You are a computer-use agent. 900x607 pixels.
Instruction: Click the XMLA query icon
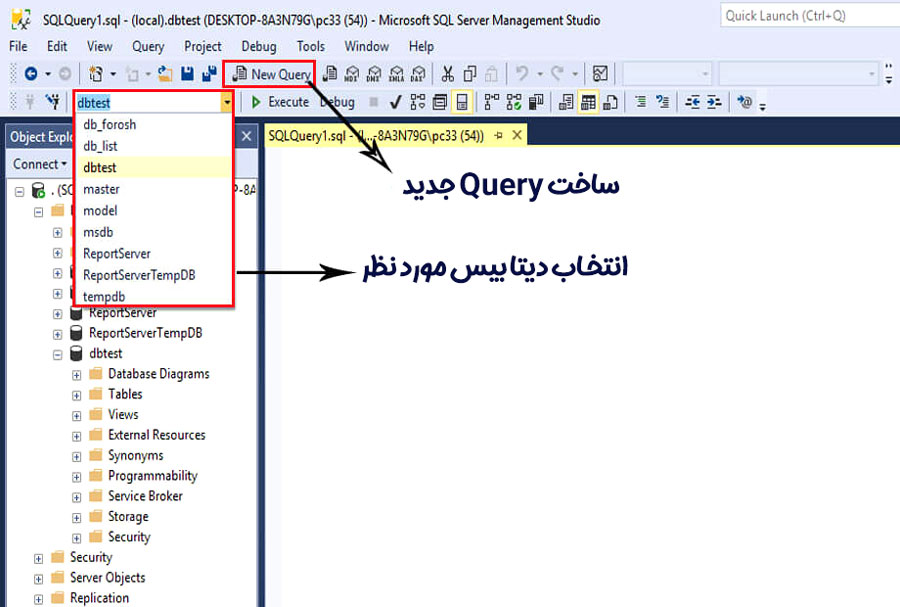[x=396, y=73]
